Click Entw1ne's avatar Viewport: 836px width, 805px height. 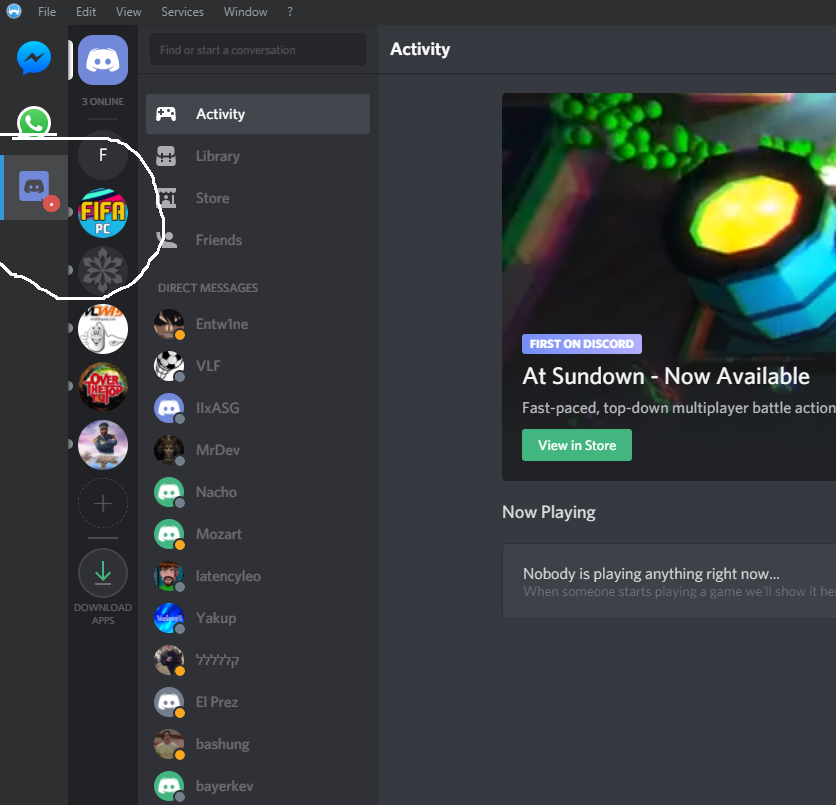pyautogui.click(x=169, y=324)
